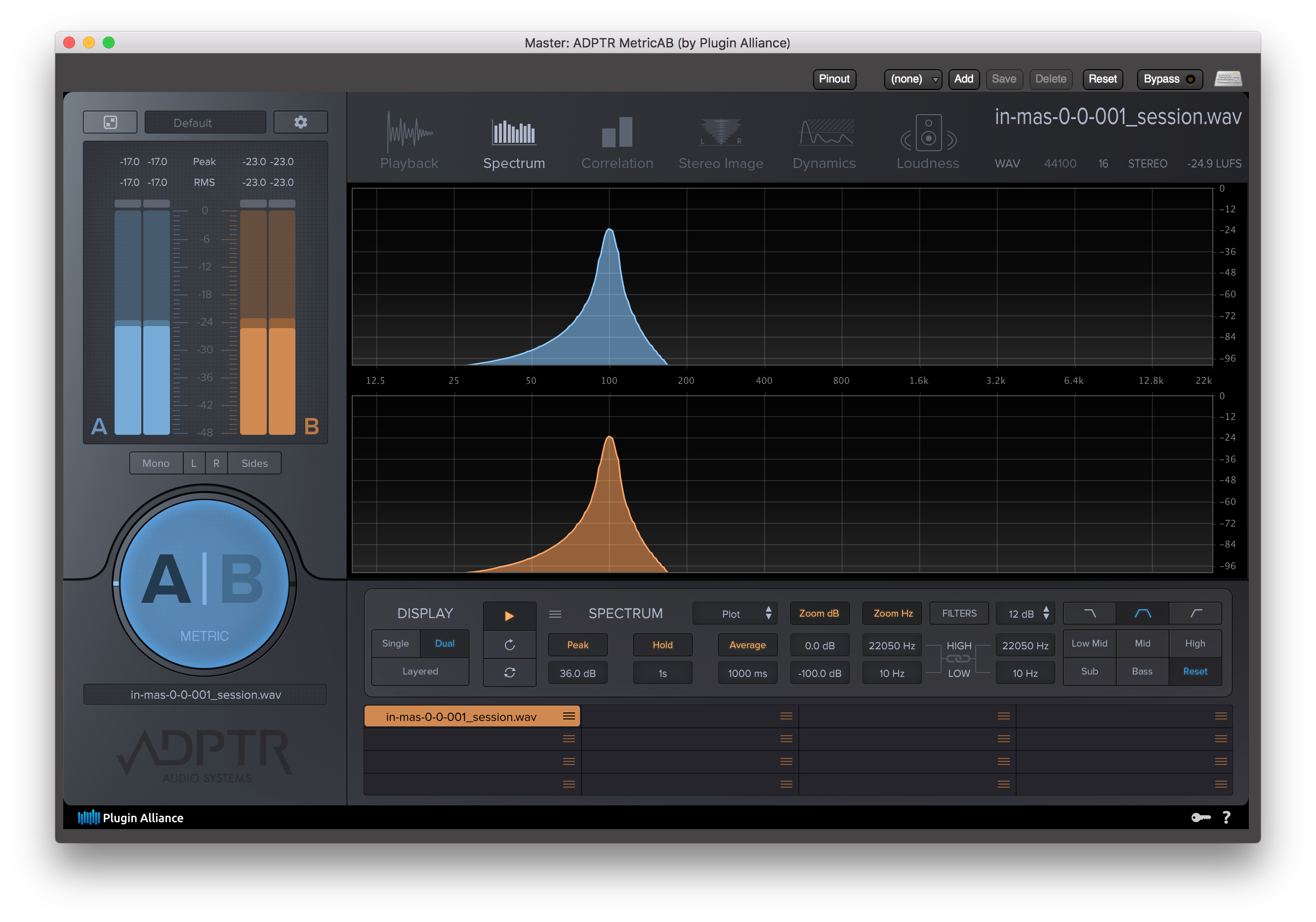This screenshot has width=1316, height=922.
Task: Click the 0.0 dB zoom upper value
Action: 820,646
